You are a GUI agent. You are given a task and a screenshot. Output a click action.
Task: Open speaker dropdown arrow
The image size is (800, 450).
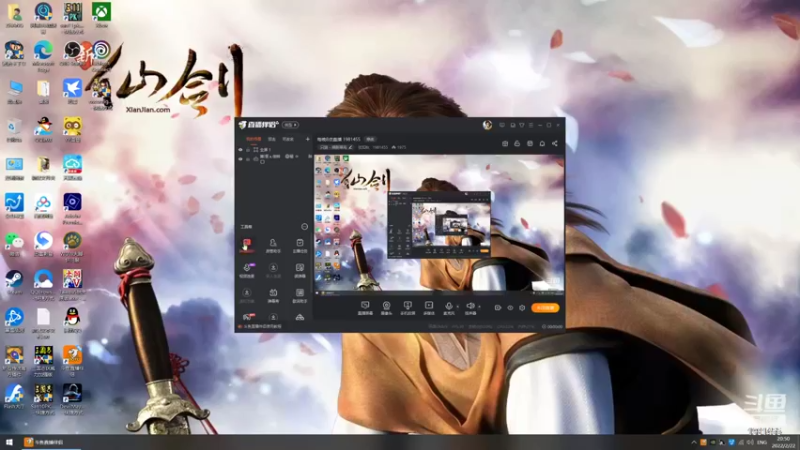pyautogui.click(x=479, y=307)
